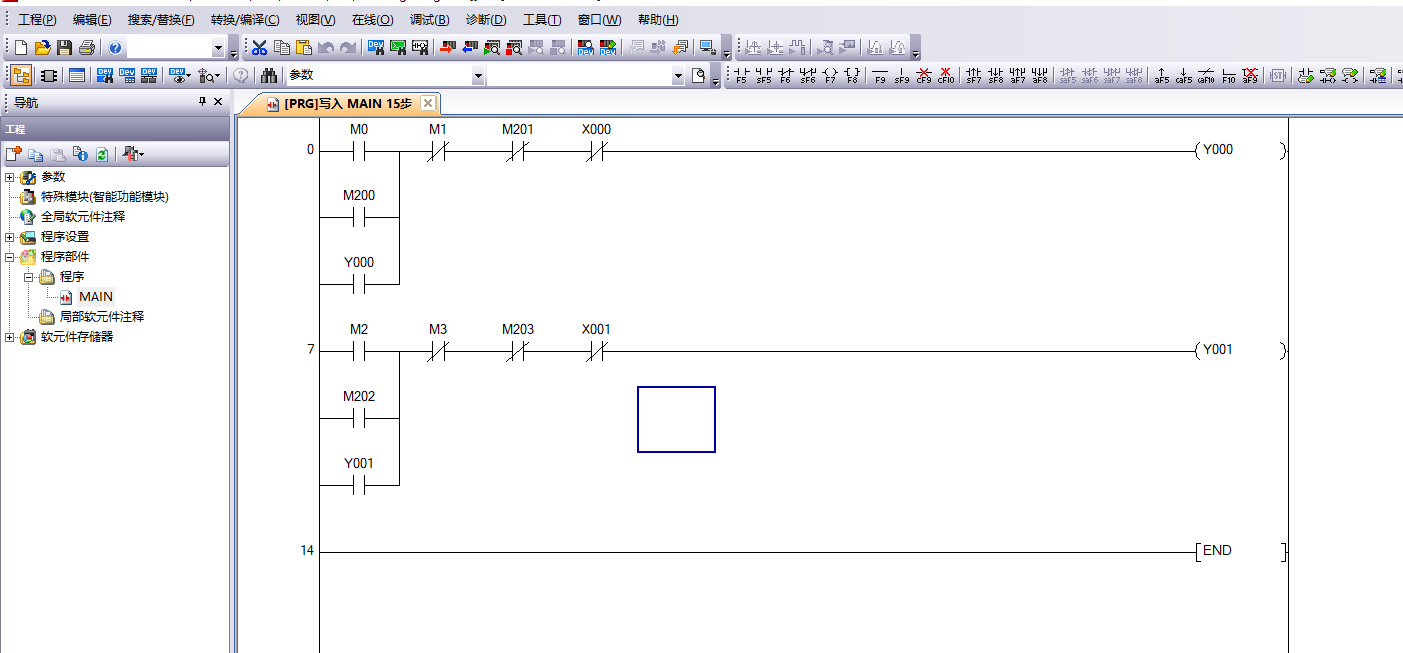Expand the 软元件存储器 tree node

coord(10,337)
